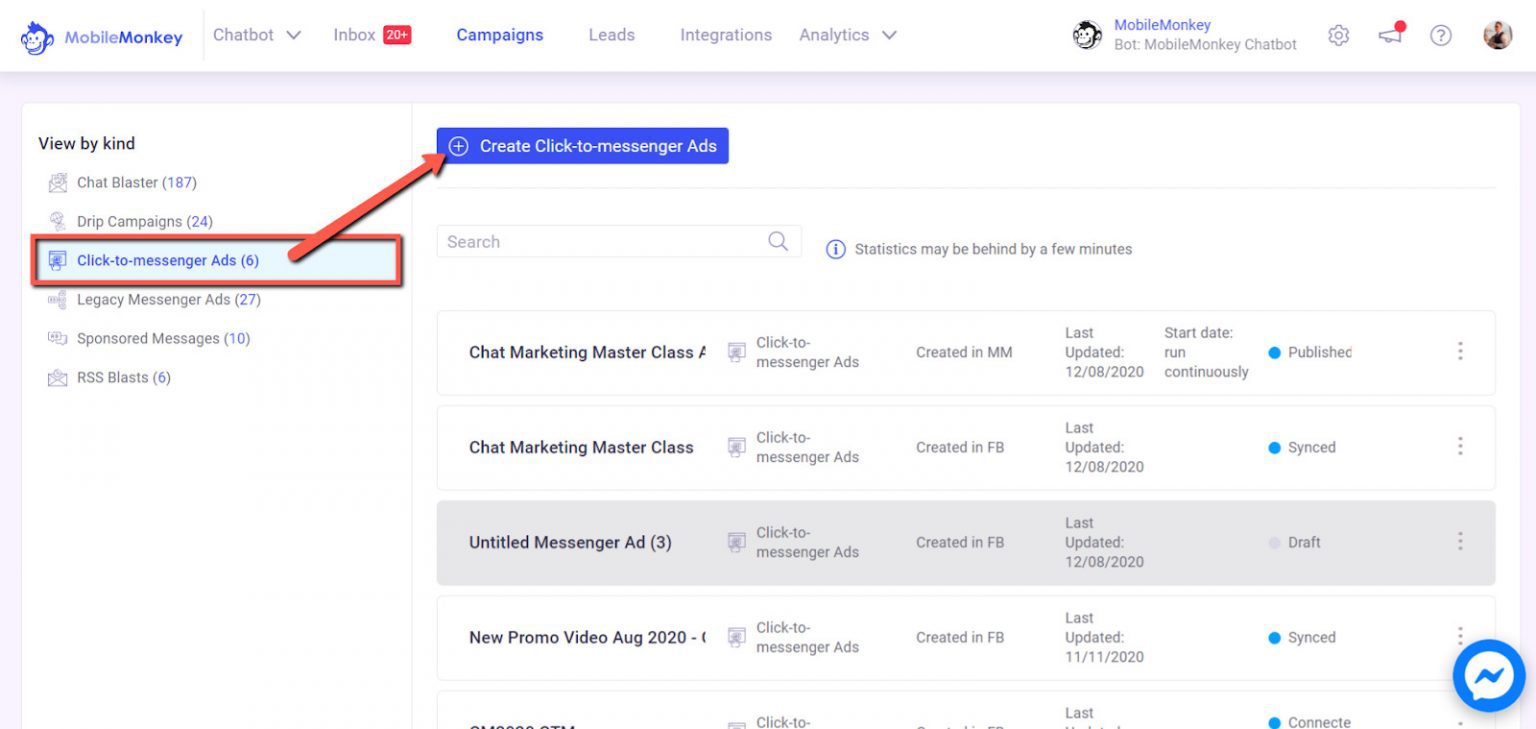Click the MobileMonkey monkey logo
The height and width of the screenshot is (729, 1536).
pyautogui.click(x=36, y=36)
